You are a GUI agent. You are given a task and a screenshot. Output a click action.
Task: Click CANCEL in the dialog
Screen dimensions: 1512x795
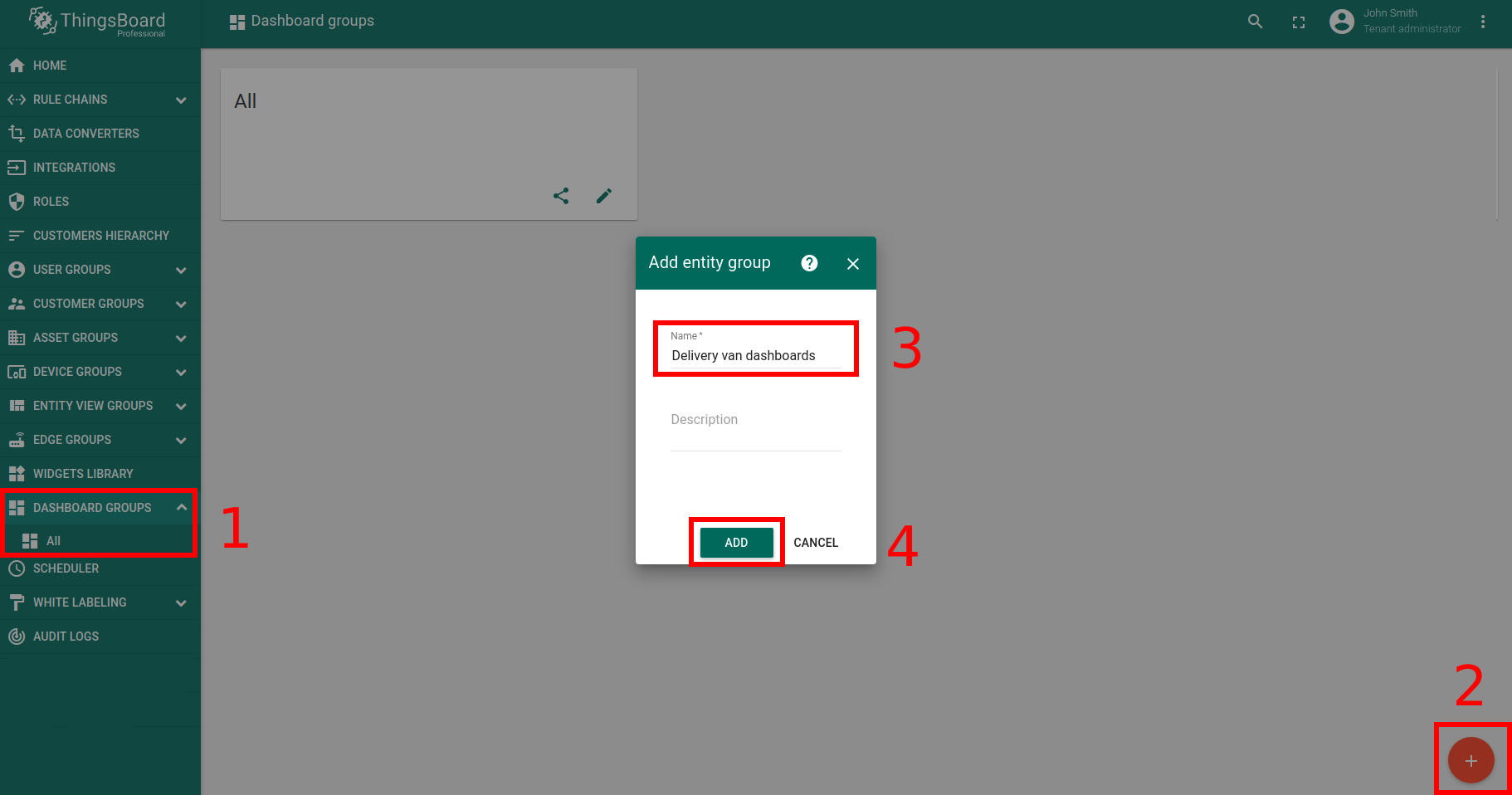pos(815,543)
